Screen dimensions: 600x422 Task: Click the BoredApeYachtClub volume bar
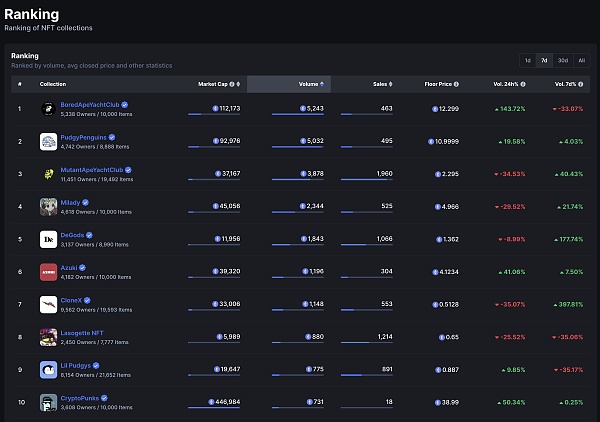(x=297, y=115)
